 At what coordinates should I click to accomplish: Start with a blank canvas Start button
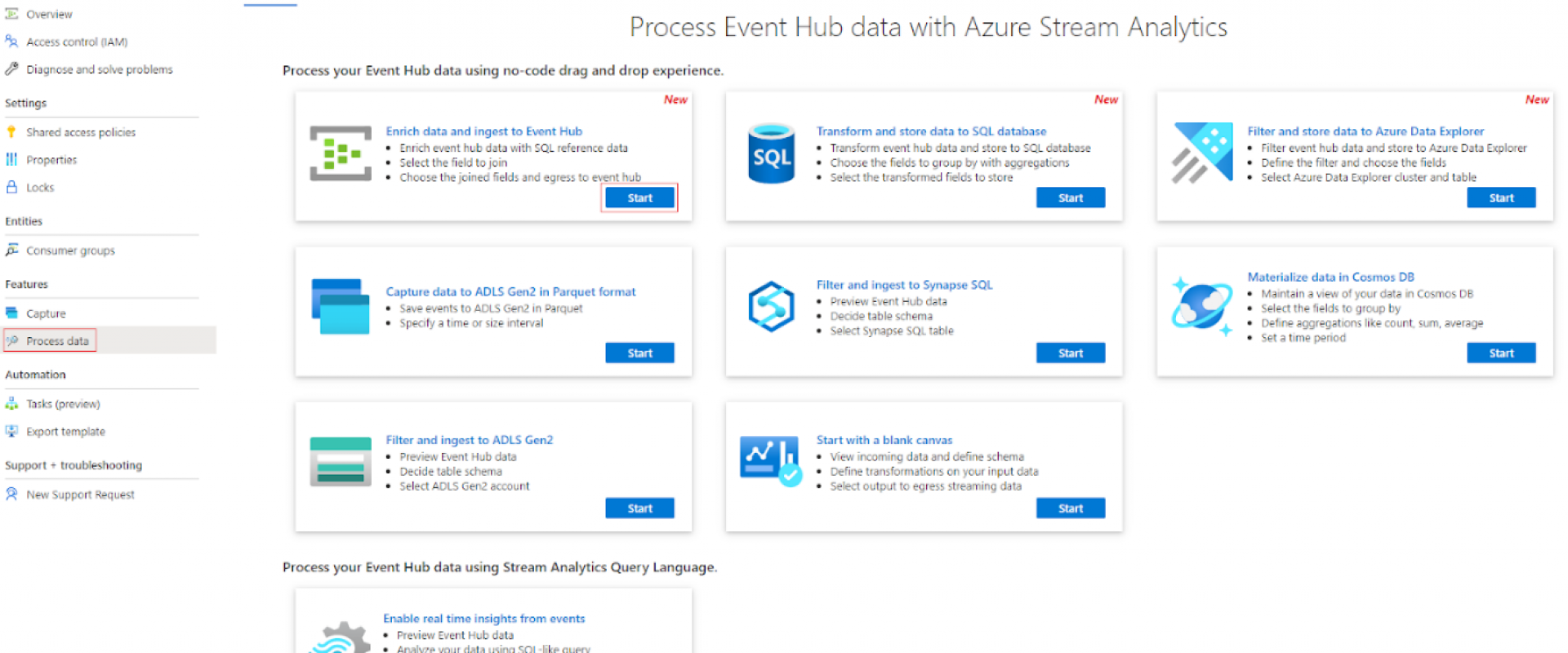(1071, 508)
